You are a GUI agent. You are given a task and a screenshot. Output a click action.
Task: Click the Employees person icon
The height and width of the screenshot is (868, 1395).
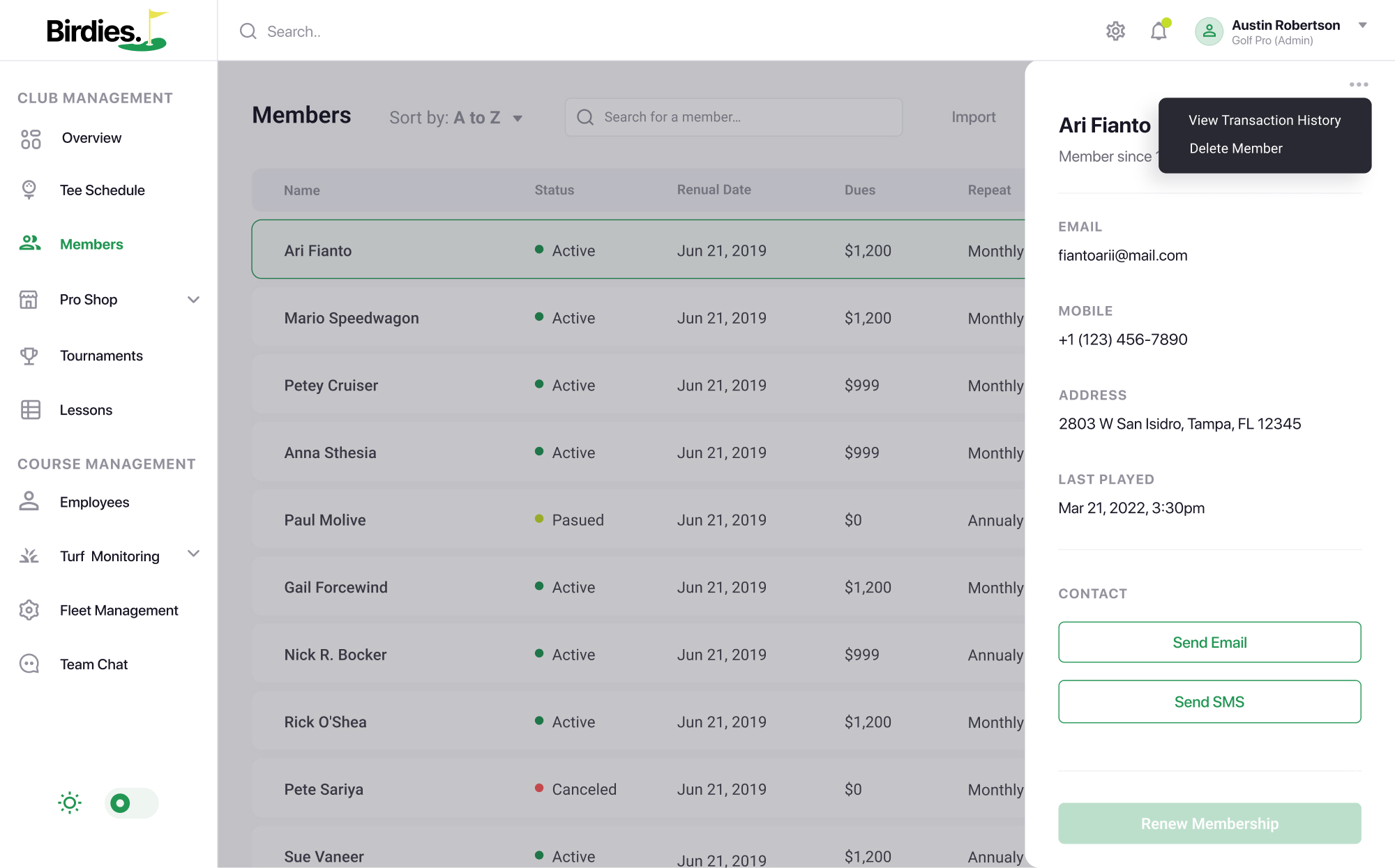29,501
